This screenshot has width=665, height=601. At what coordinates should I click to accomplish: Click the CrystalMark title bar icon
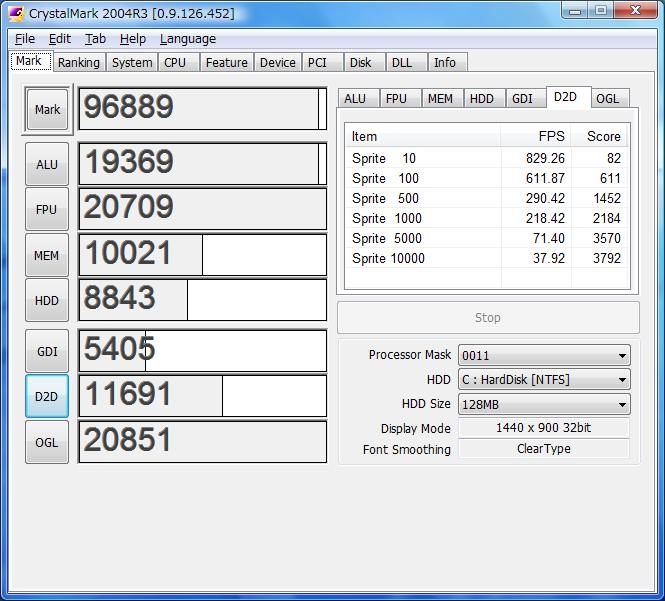[16, 13]
